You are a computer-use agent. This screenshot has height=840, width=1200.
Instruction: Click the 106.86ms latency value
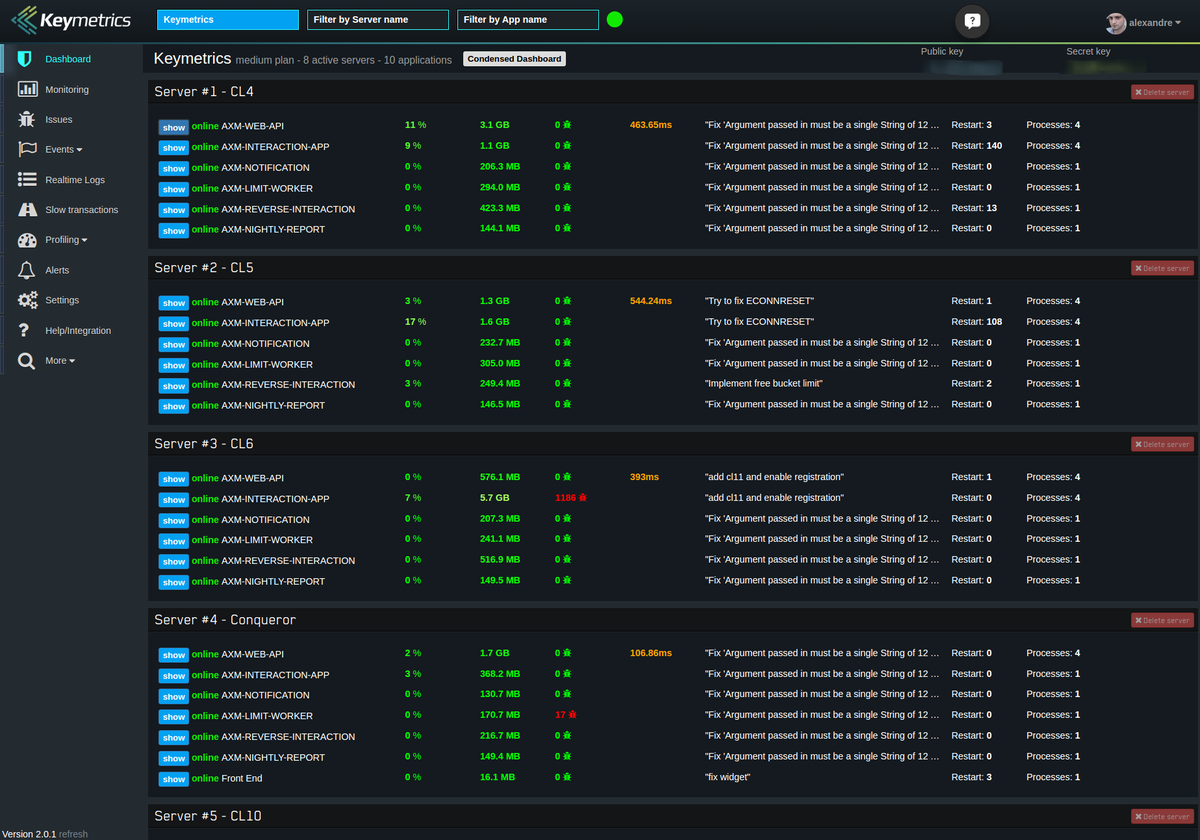(x=651, y=653)
